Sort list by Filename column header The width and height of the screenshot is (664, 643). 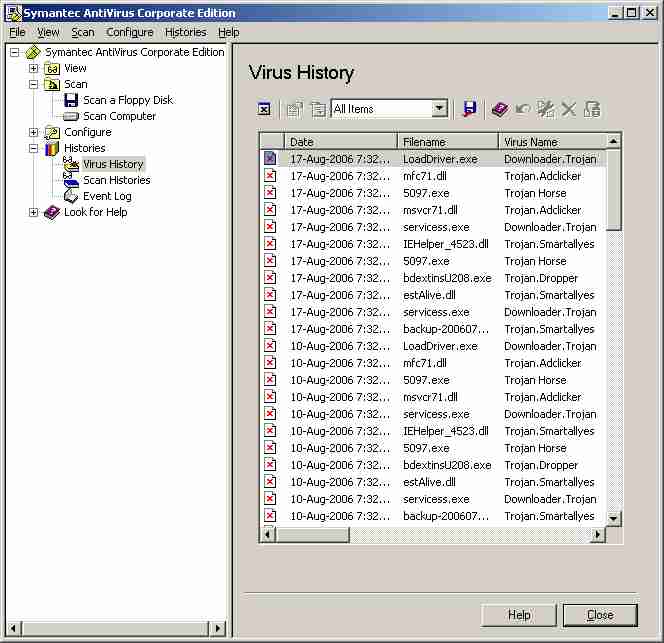coord(448,141)
